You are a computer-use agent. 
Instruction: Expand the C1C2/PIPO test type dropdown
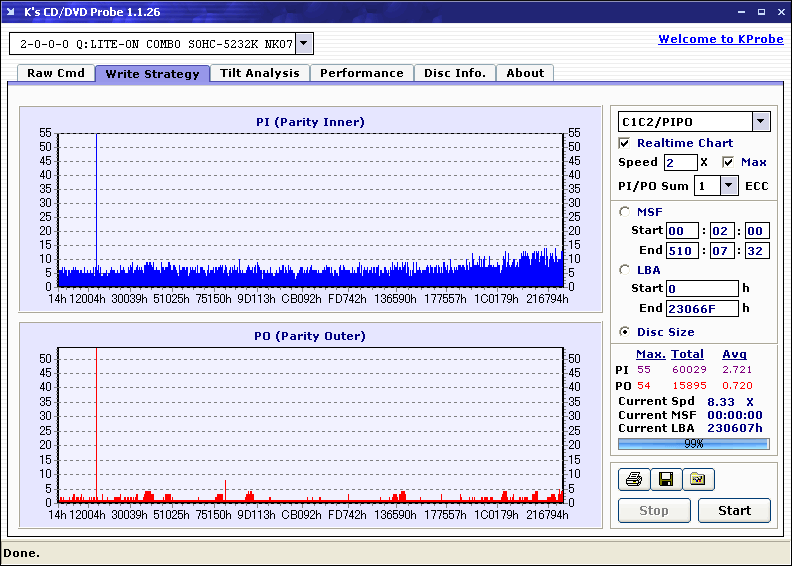click(x=761, y=122)
